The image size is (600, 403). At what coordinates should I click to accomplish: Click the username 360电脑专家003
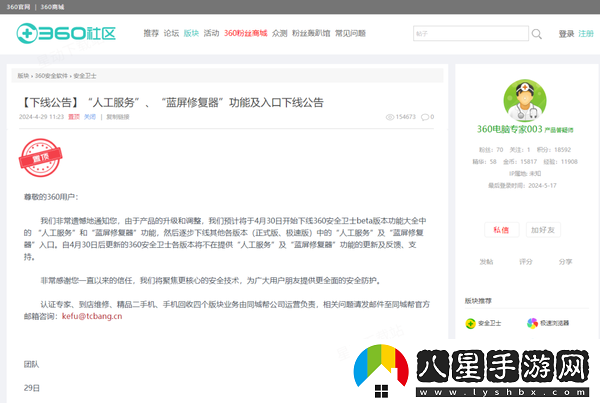point(509,129)
